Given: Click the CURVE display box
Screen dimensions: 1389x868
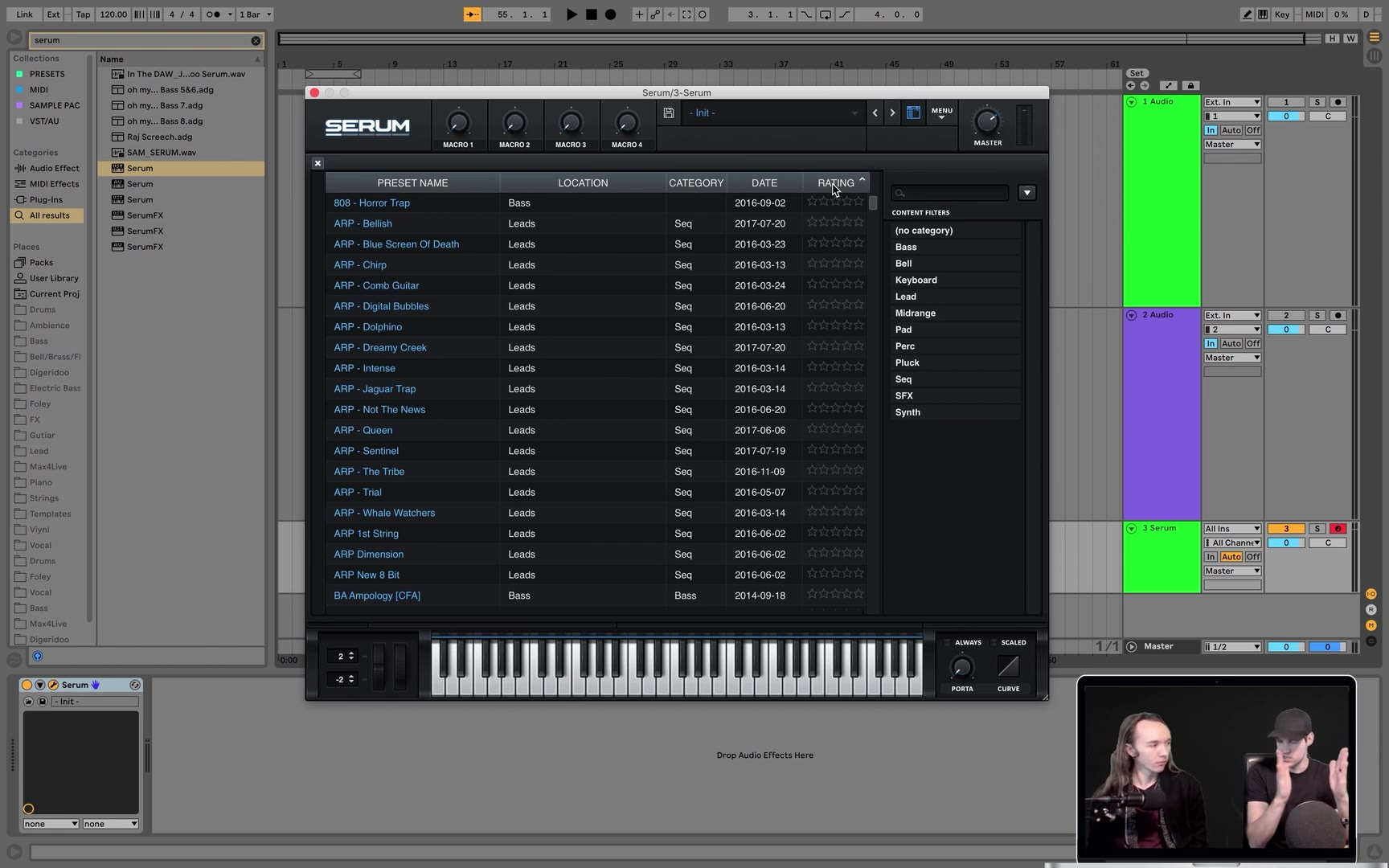Looking at the screenshot, I should (1008, 666).
